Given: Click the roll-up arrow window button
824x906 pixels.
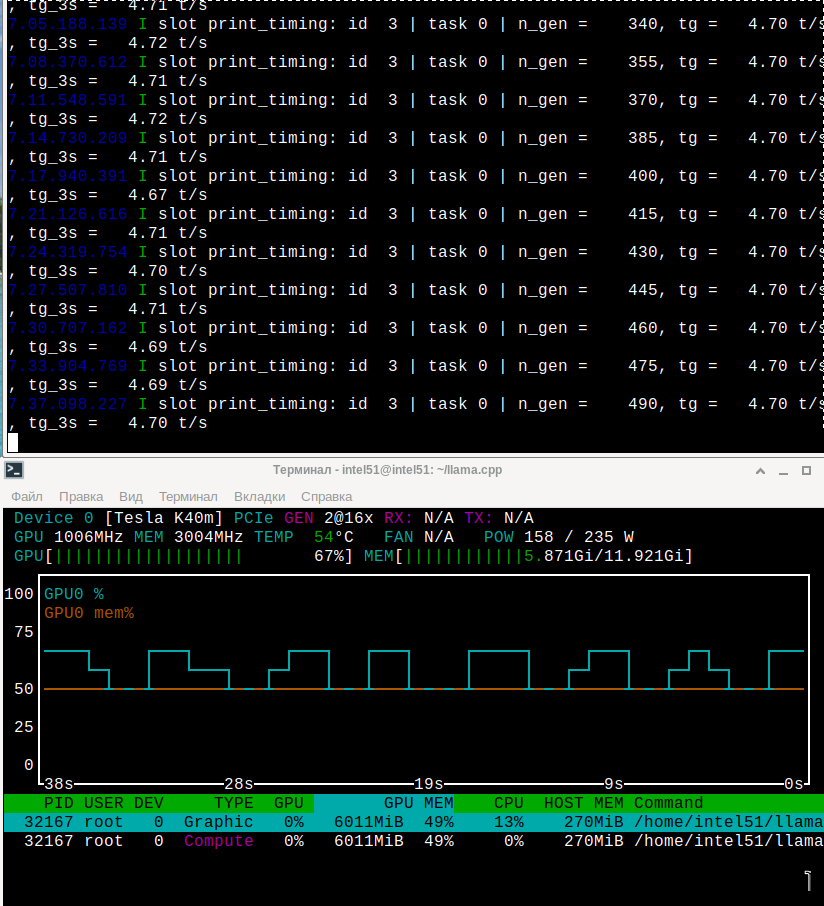Looking at the screenshot, I should [x=760, y=471].
